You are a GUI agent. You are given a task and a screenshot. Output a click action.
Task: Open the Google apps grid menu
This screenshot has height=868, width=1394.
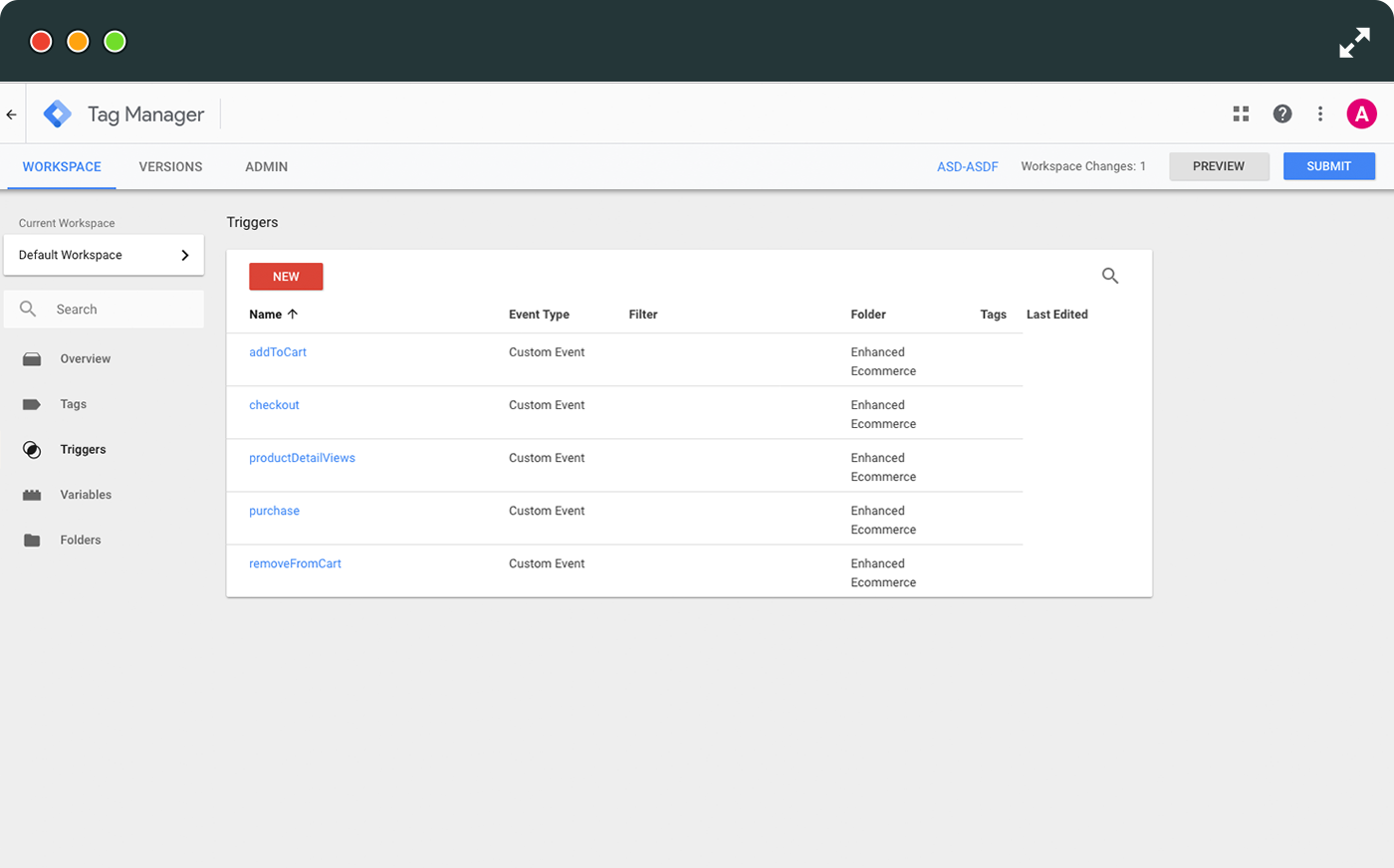pyautogui.click(x=1240, y=113)
